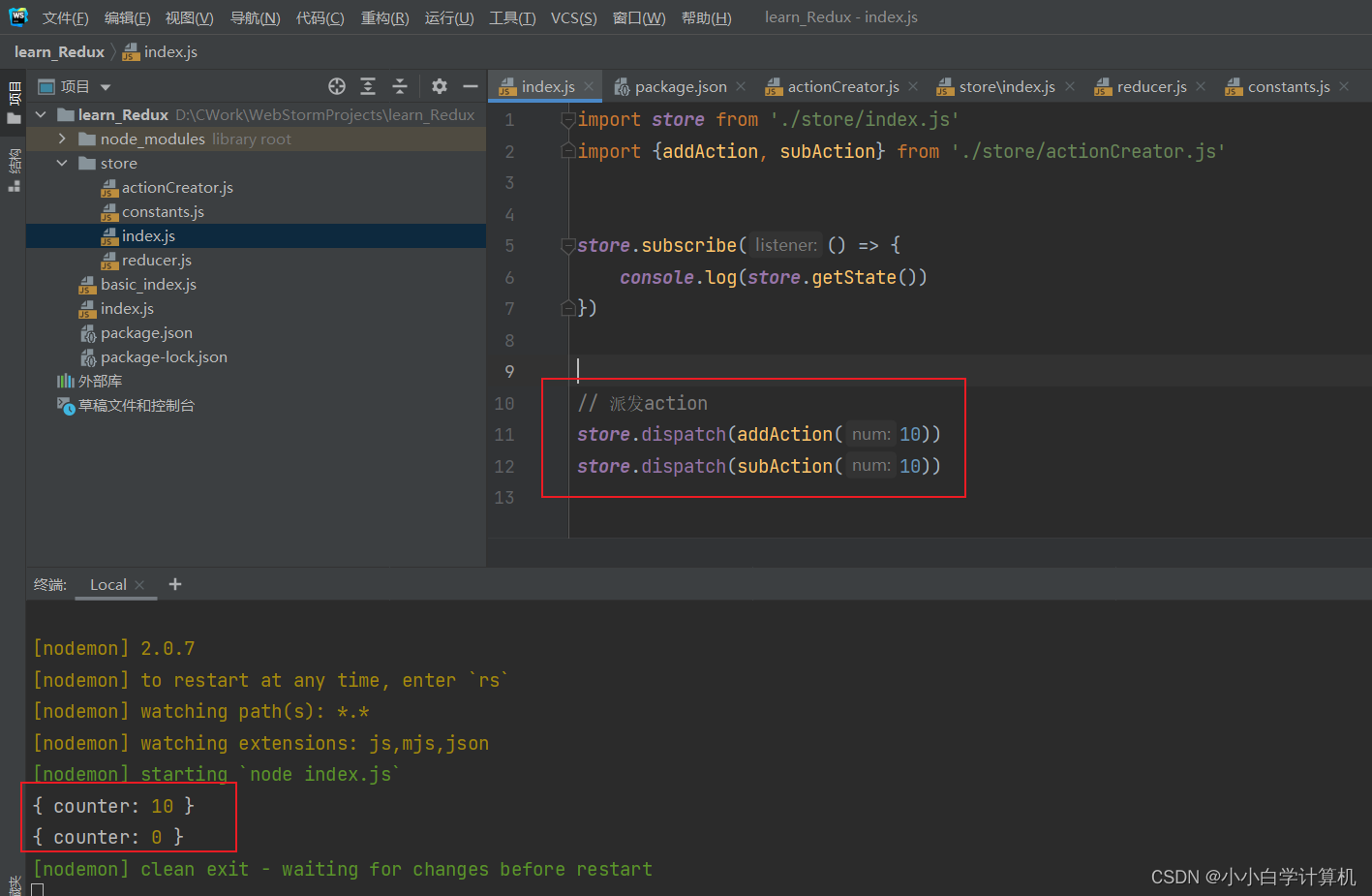
Task: Open the 窗口(W) menu
Action: coord(639,17)
